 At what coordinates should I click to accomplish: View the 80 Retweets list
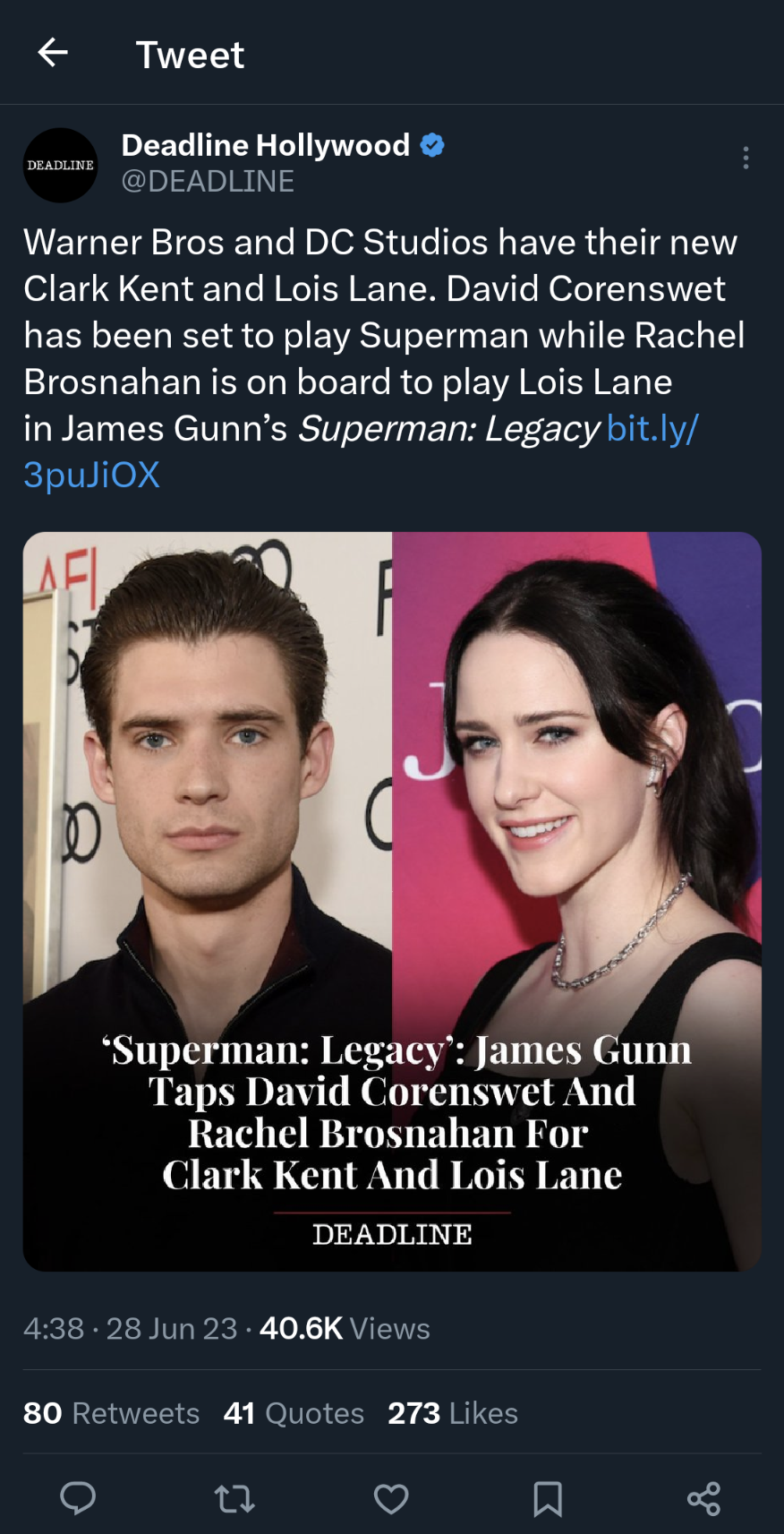coord(111,1413)
